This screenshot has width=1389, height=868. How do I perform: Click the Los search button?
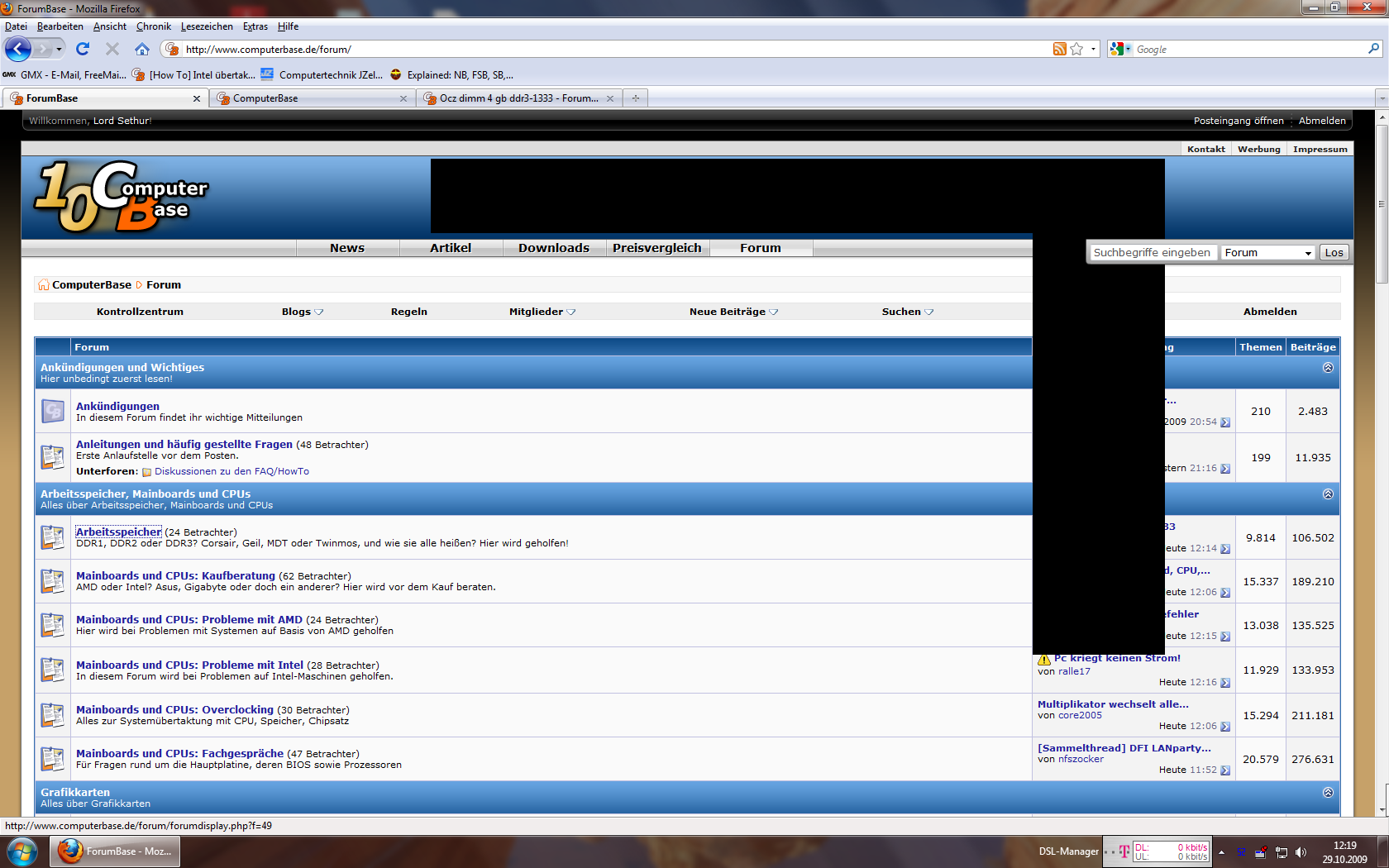point(1334,253)
